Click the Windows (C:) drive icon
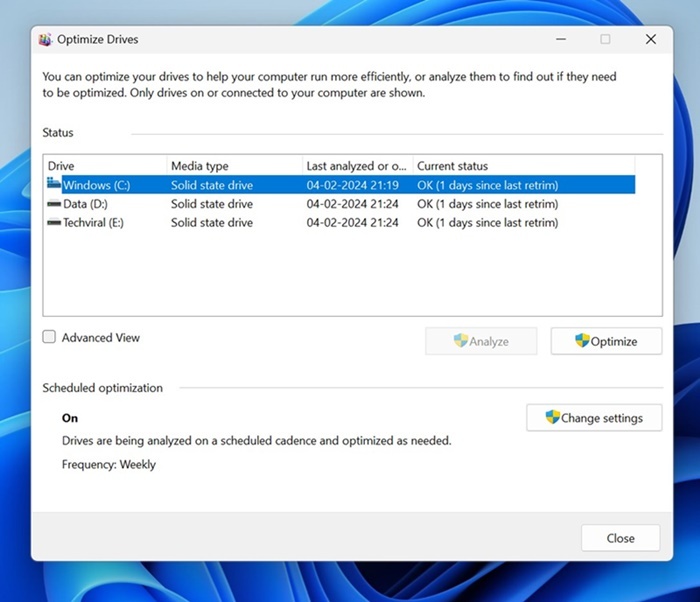The height and width of the screenshot is (602, 700). 54,183
